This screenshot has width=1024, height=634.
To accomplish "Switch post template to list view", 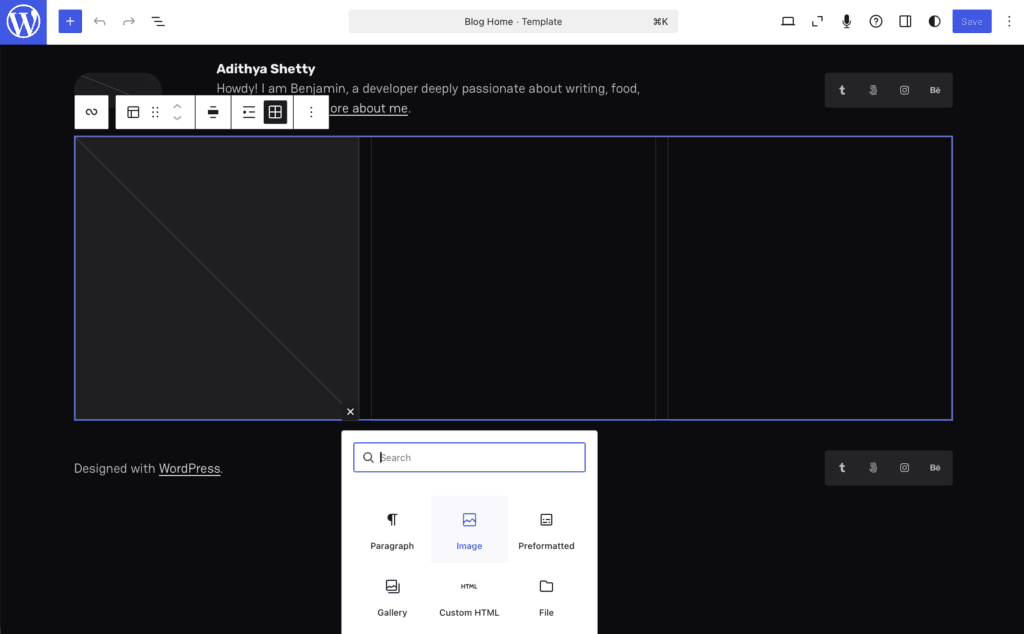I will pyautogui.click(x=249, y=112).
